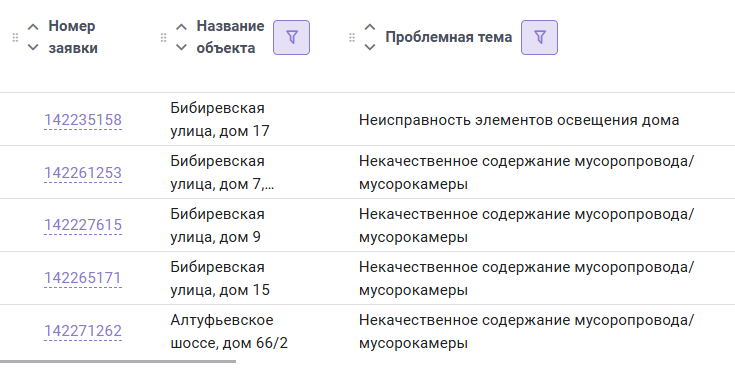Sort Название объекта descending arrow
735x376 pixels.
coord(181,47)
